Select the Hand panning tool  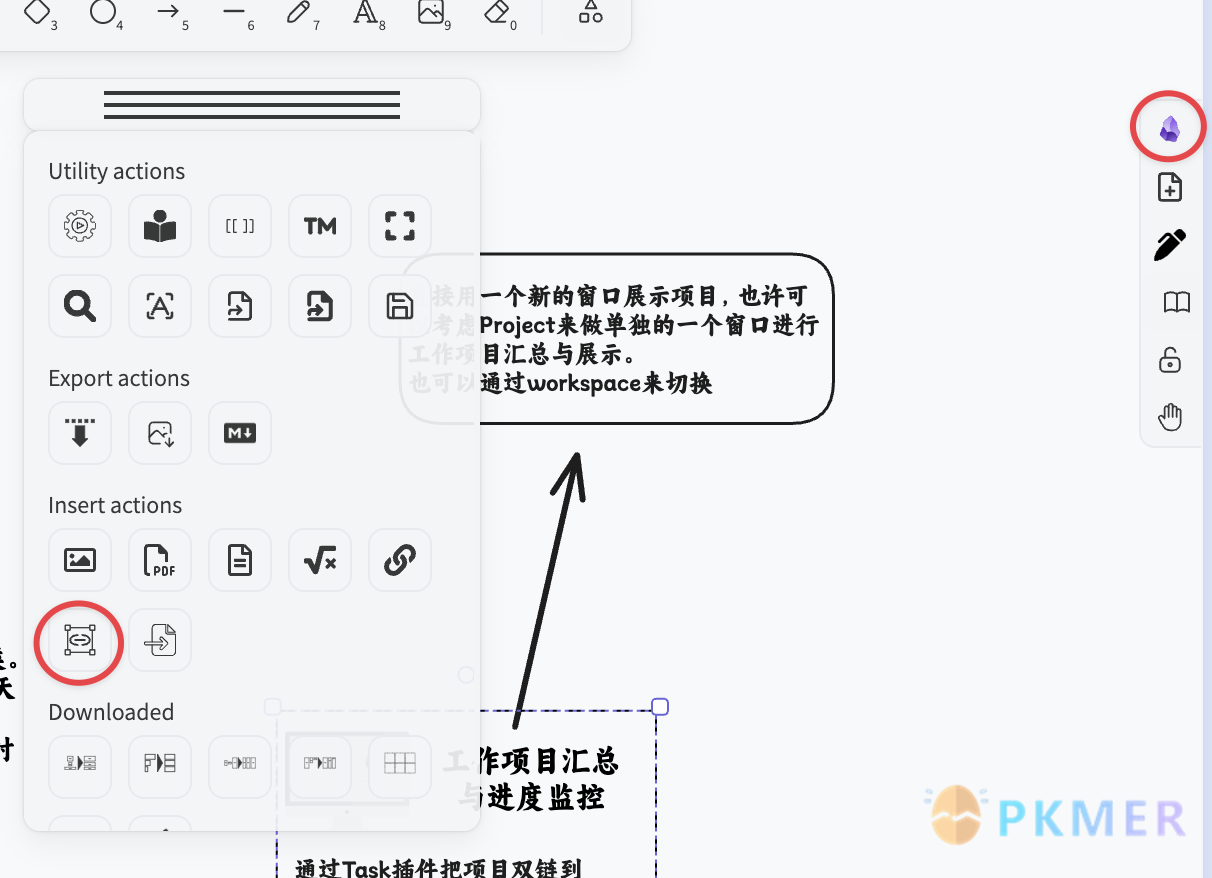tap(1169, 417)
